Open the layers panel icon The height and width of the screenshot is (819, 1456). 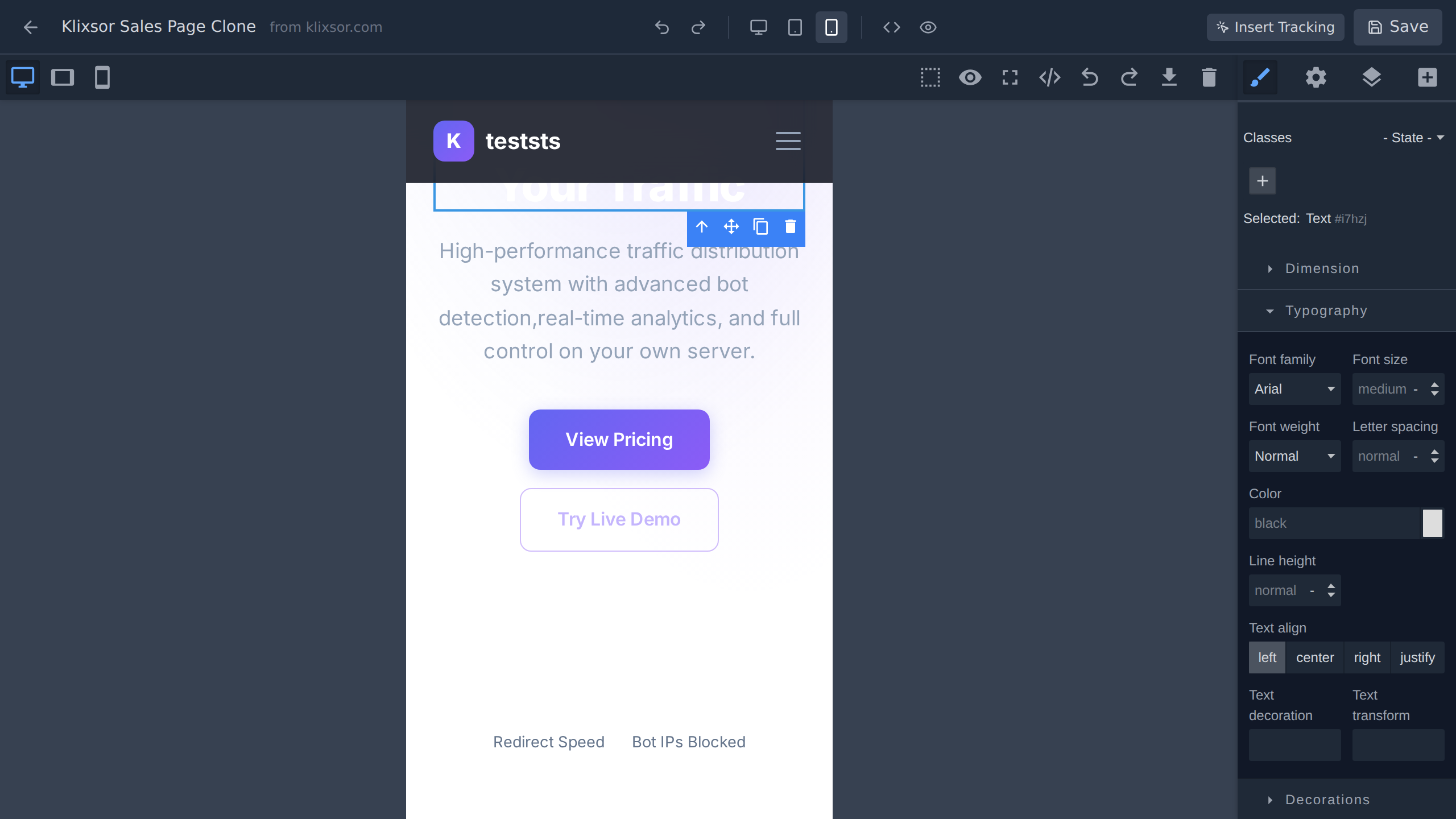1372,77
